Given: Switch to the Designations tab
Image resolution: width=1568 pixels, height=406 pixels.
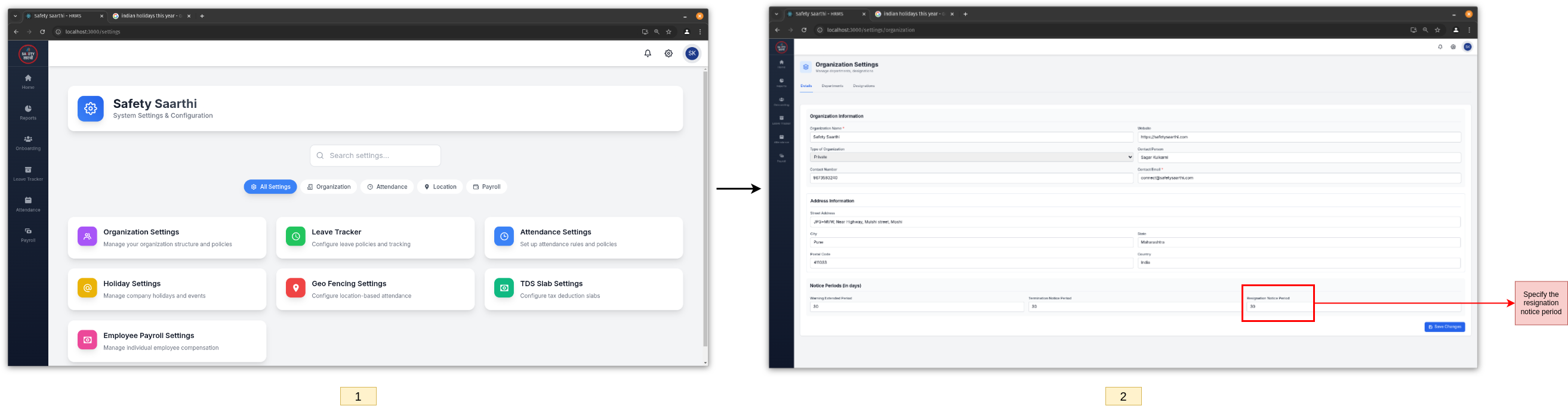Looking at the screenshot, I should coord(863,86).
